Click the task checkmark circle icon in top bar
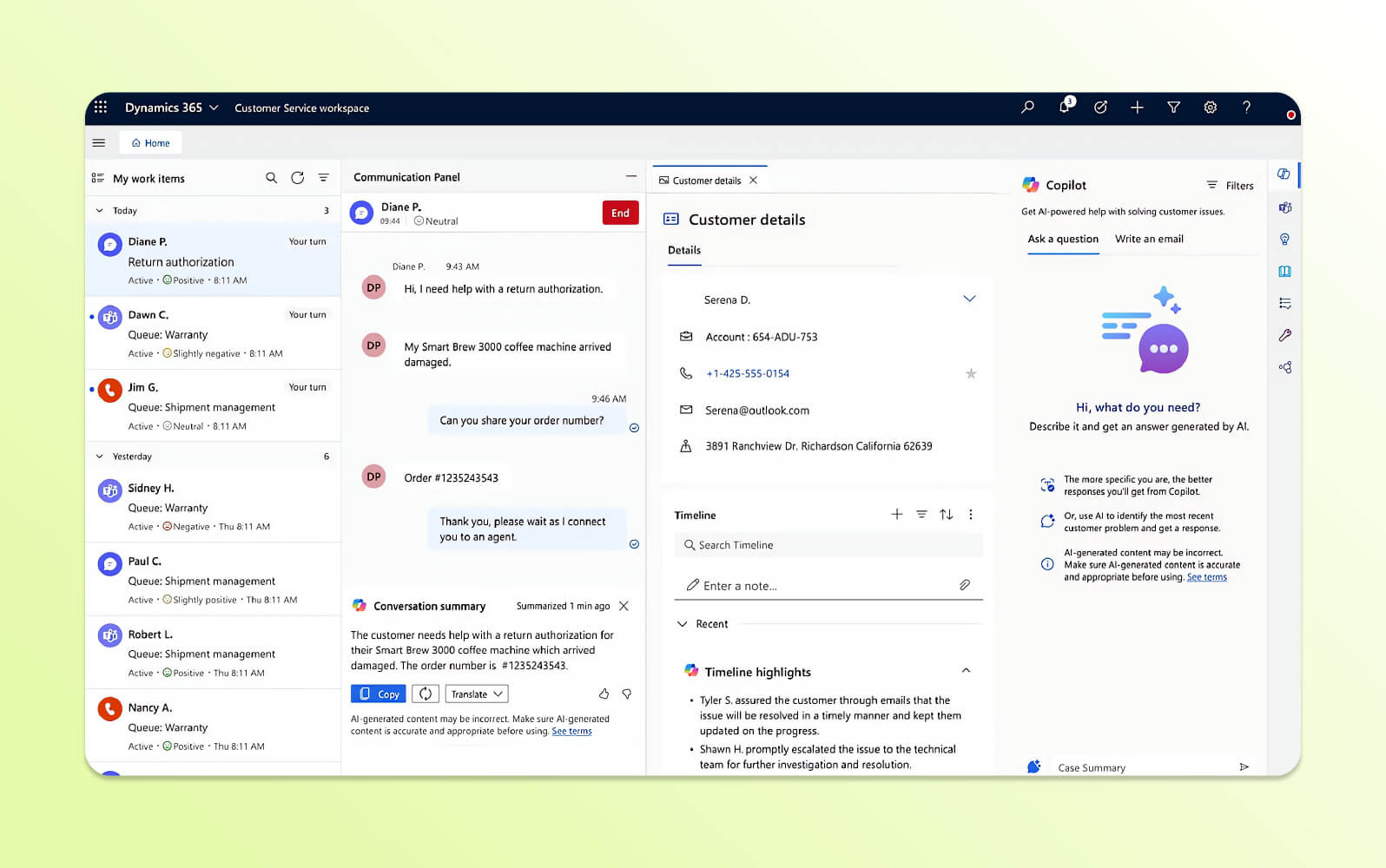 tap(1100, 108)
